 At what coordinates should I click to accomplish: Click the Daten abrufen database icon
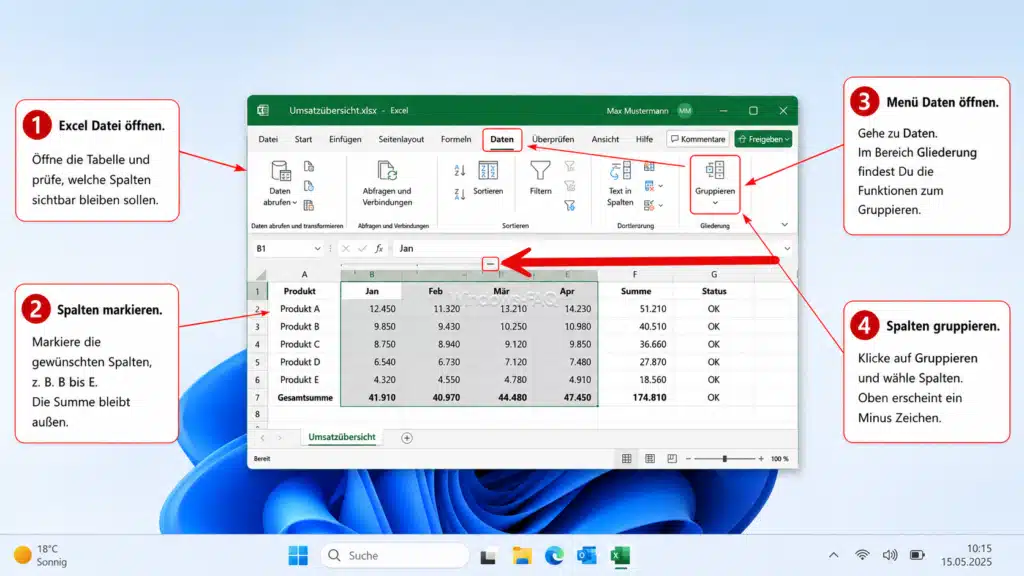click(x=280, y=171)
